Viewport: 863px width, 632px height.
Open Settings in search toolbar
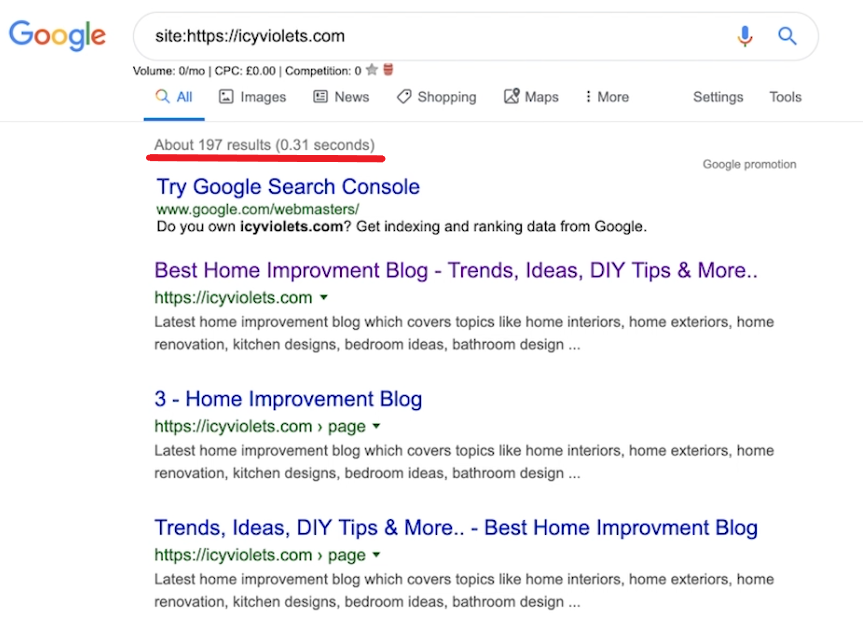click(718, 97)
